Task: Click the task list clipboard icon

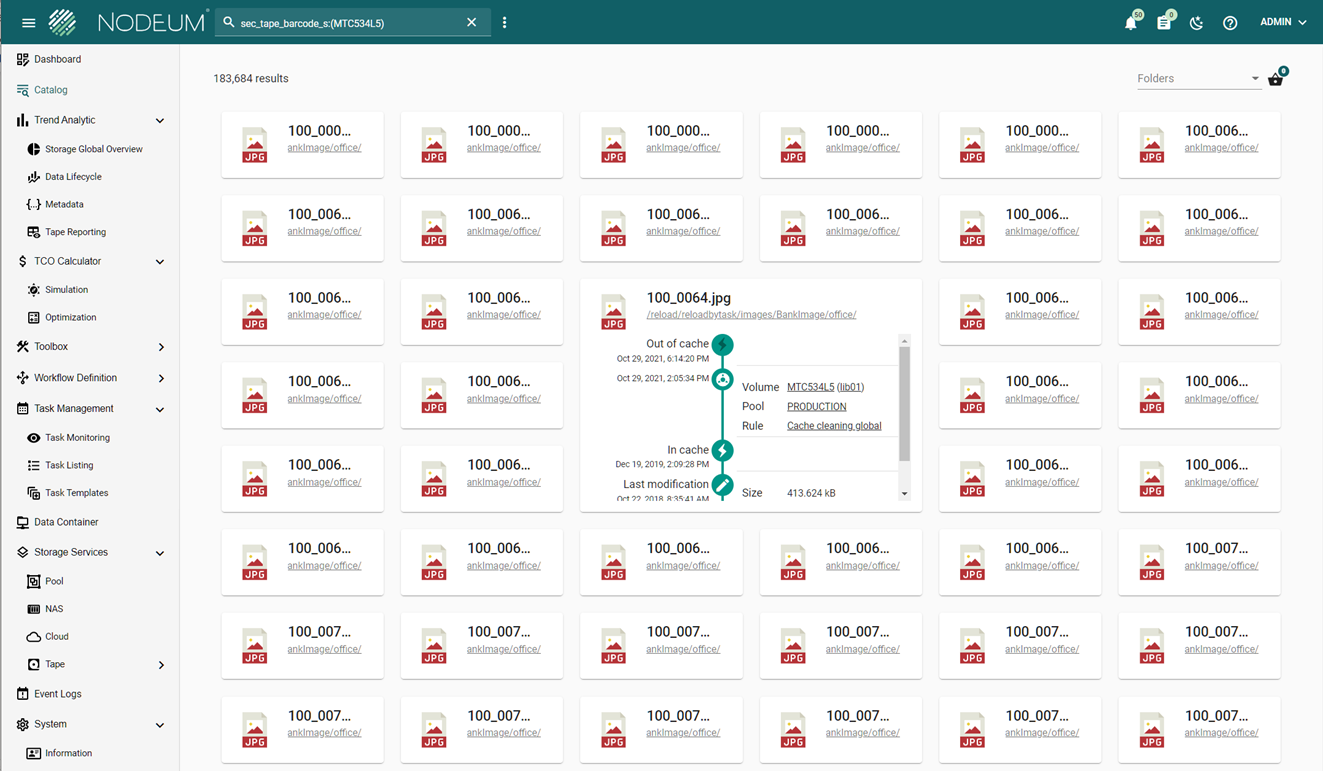Action: pyautogui.click(x=1163, y=23)
